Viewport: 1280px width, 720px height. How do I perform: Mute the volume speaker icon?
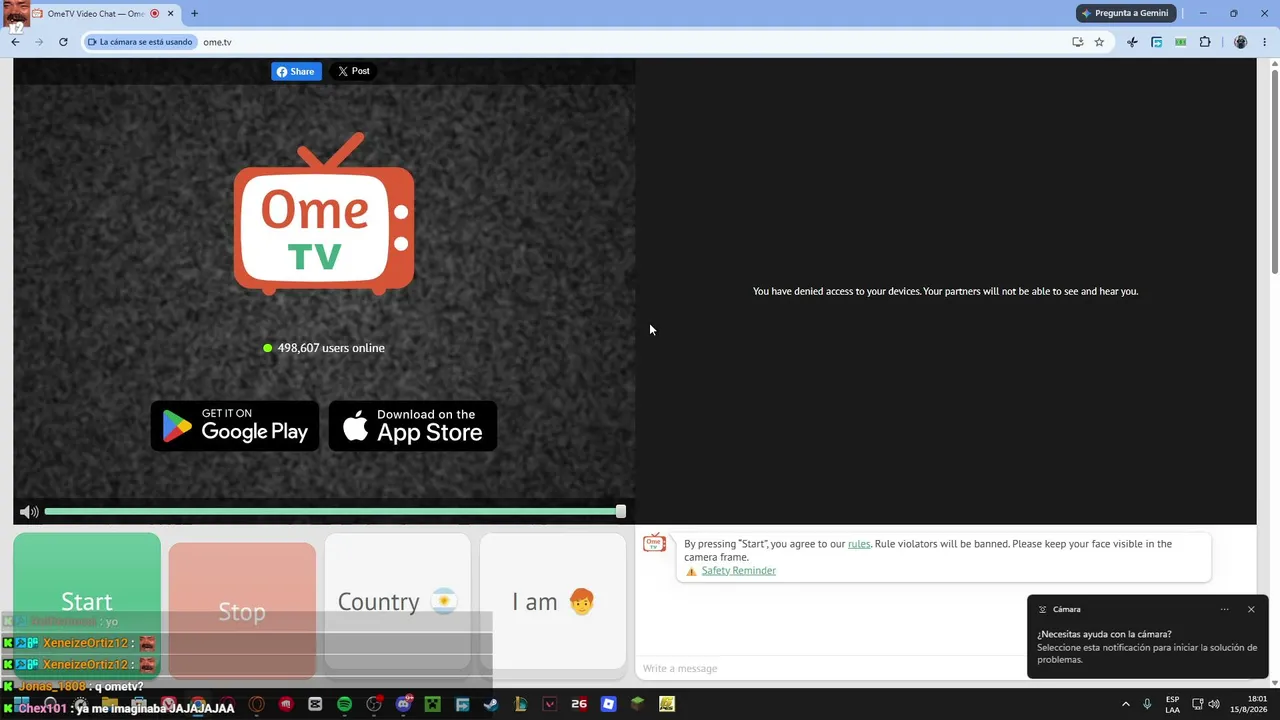pos(29,512)
